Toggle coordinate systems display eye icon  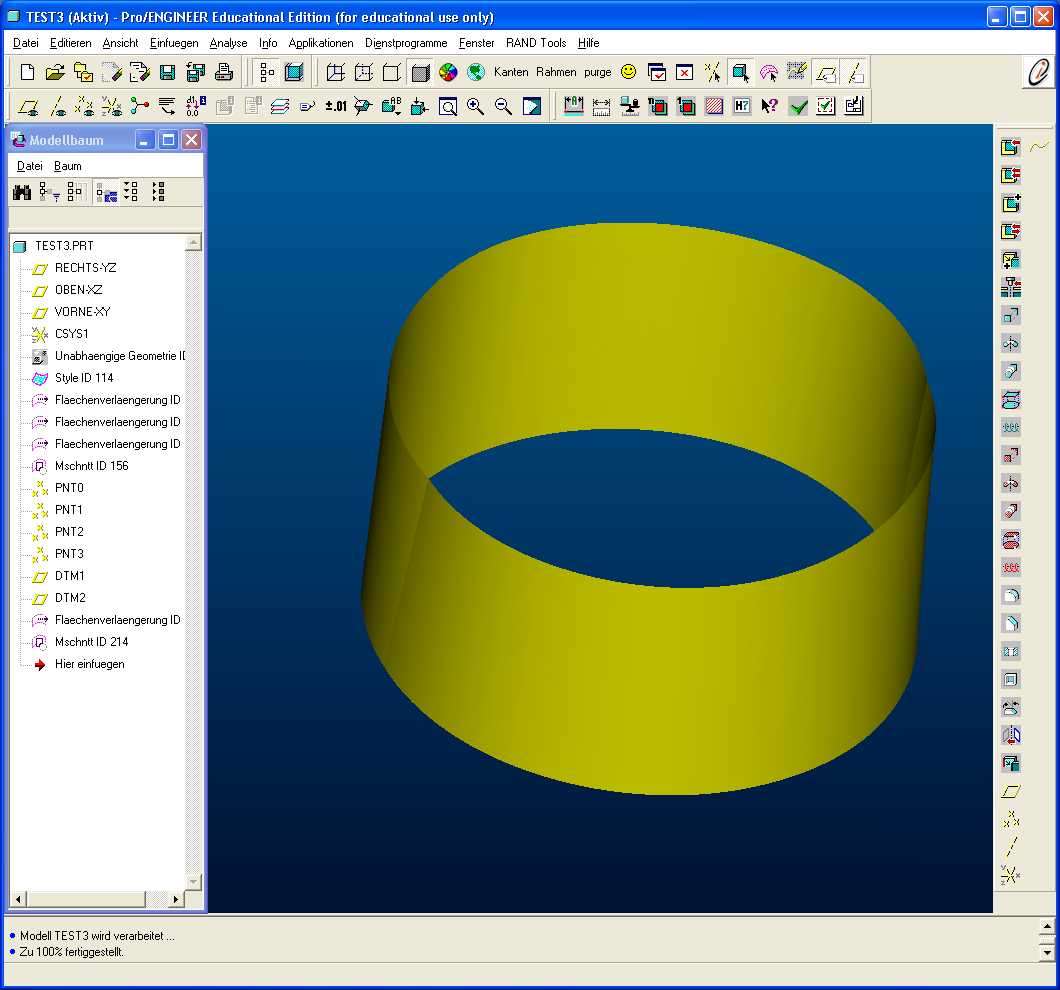click(x=112, y=106)
